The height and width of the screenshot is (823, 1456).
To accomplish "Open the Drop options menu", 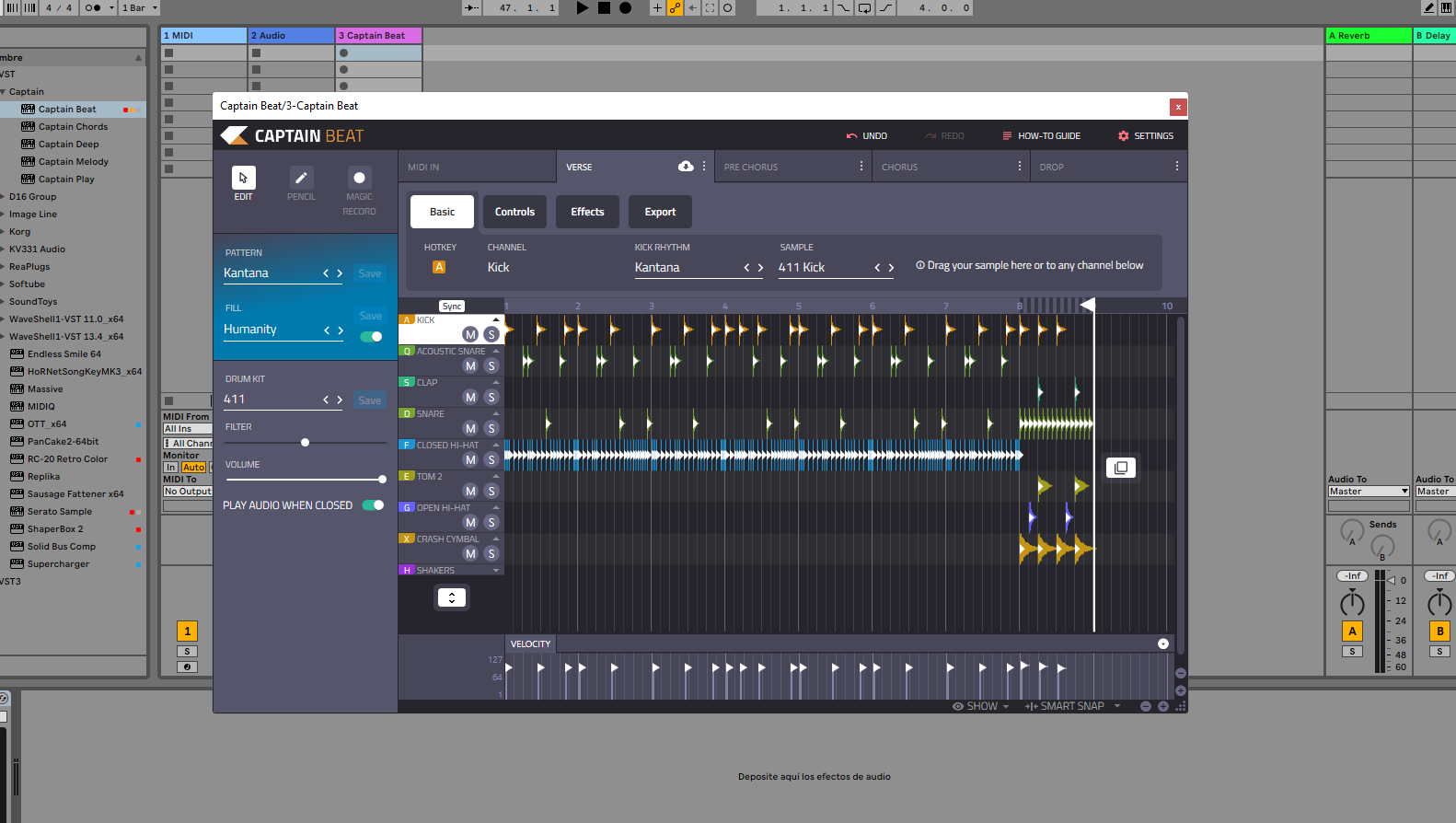I will tap(1177, 167).
